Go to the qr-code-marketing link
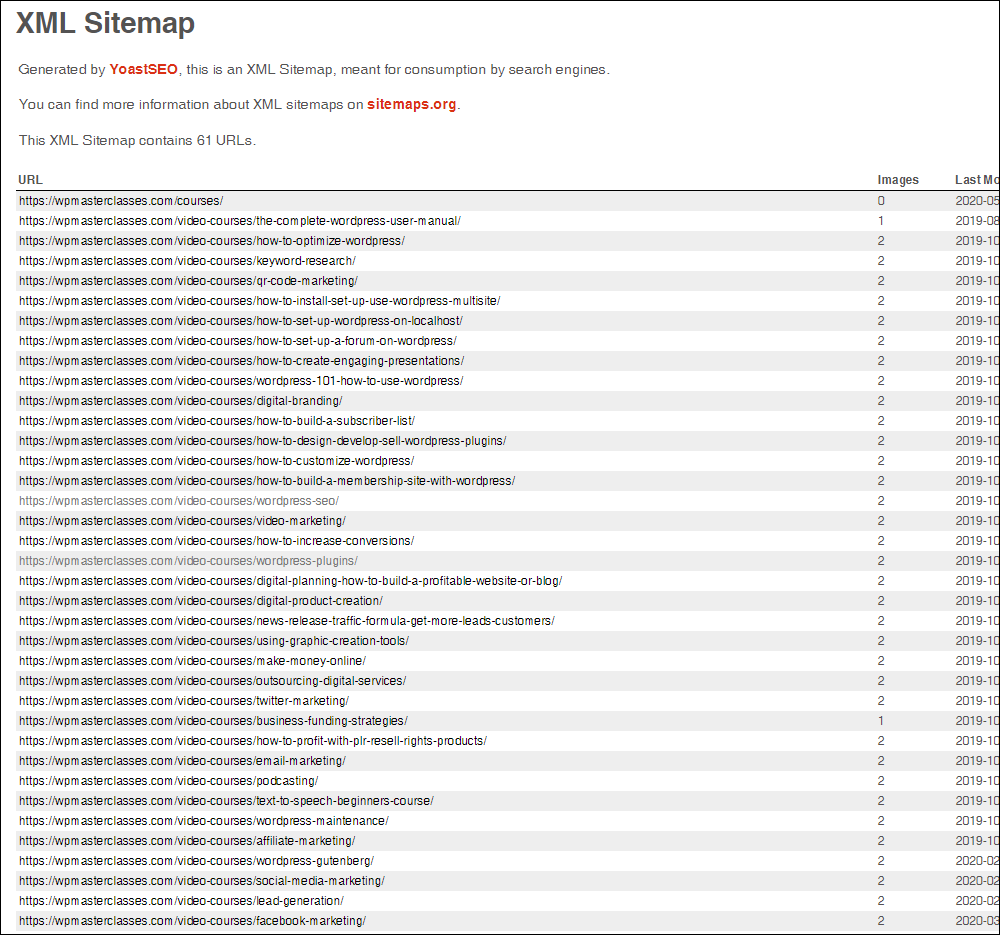The image size is (1000, 935). 188,281
